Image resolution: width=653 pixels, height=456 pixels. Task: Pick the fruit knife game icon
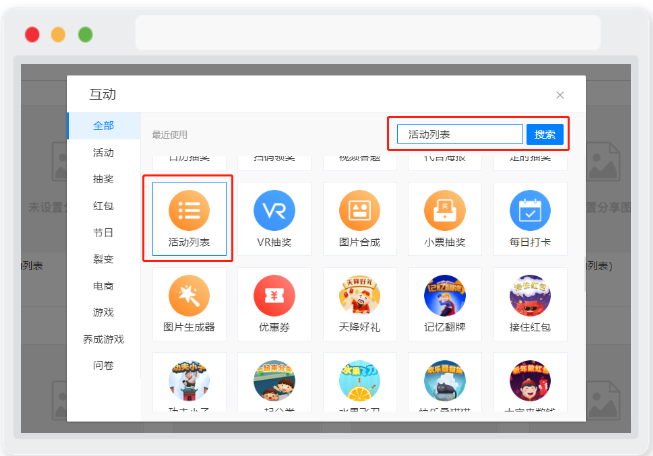(x=359, y=381)
